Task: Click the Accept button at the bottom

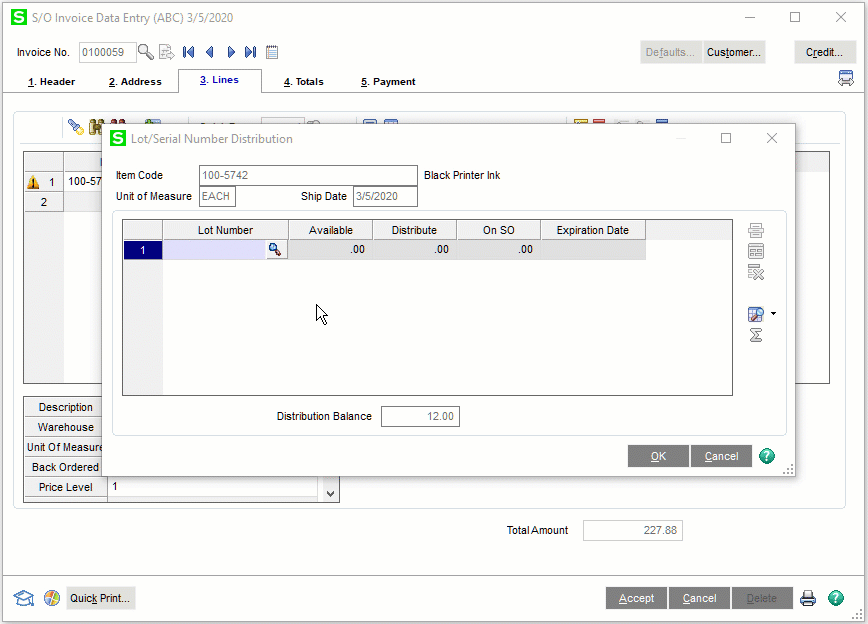Action: (636, 598)
